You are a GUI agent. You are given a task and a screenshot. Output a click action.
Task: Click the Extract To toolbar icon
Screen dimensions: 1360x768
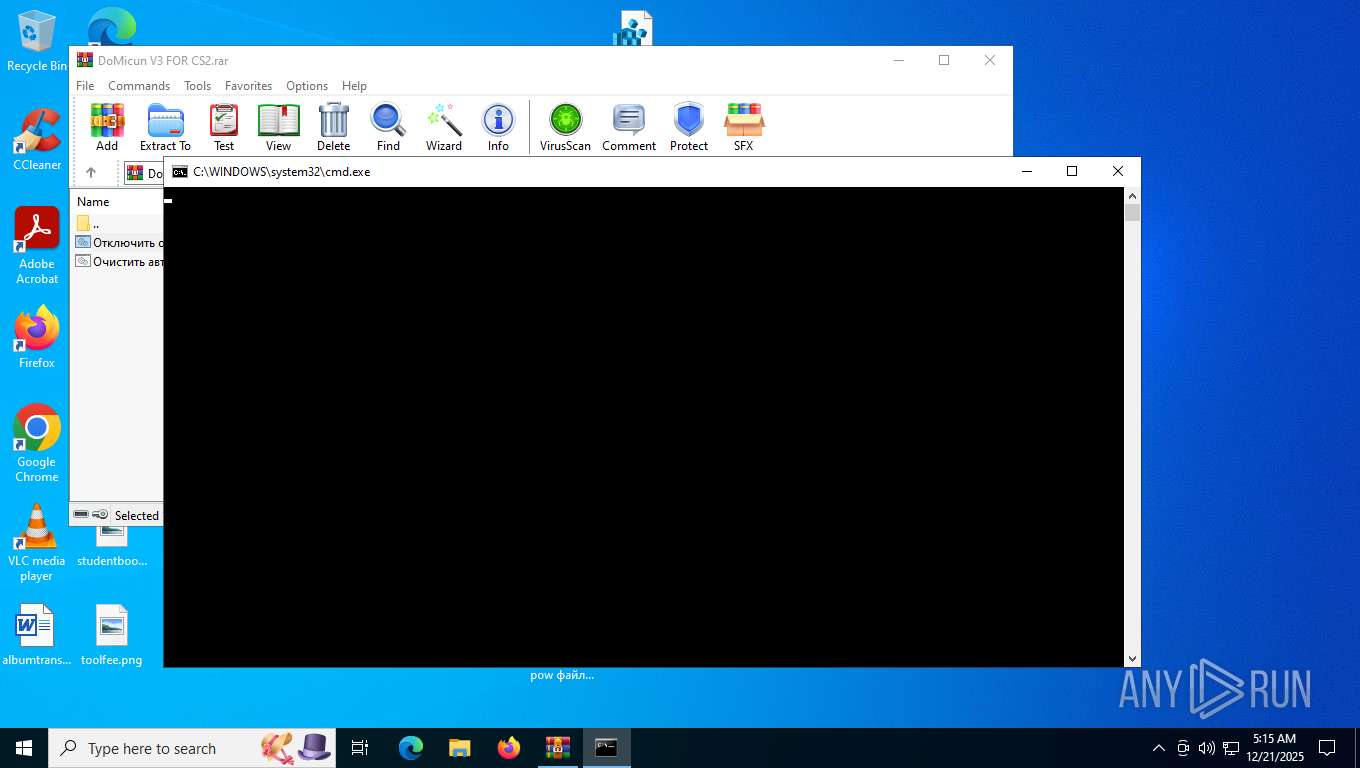165,127
